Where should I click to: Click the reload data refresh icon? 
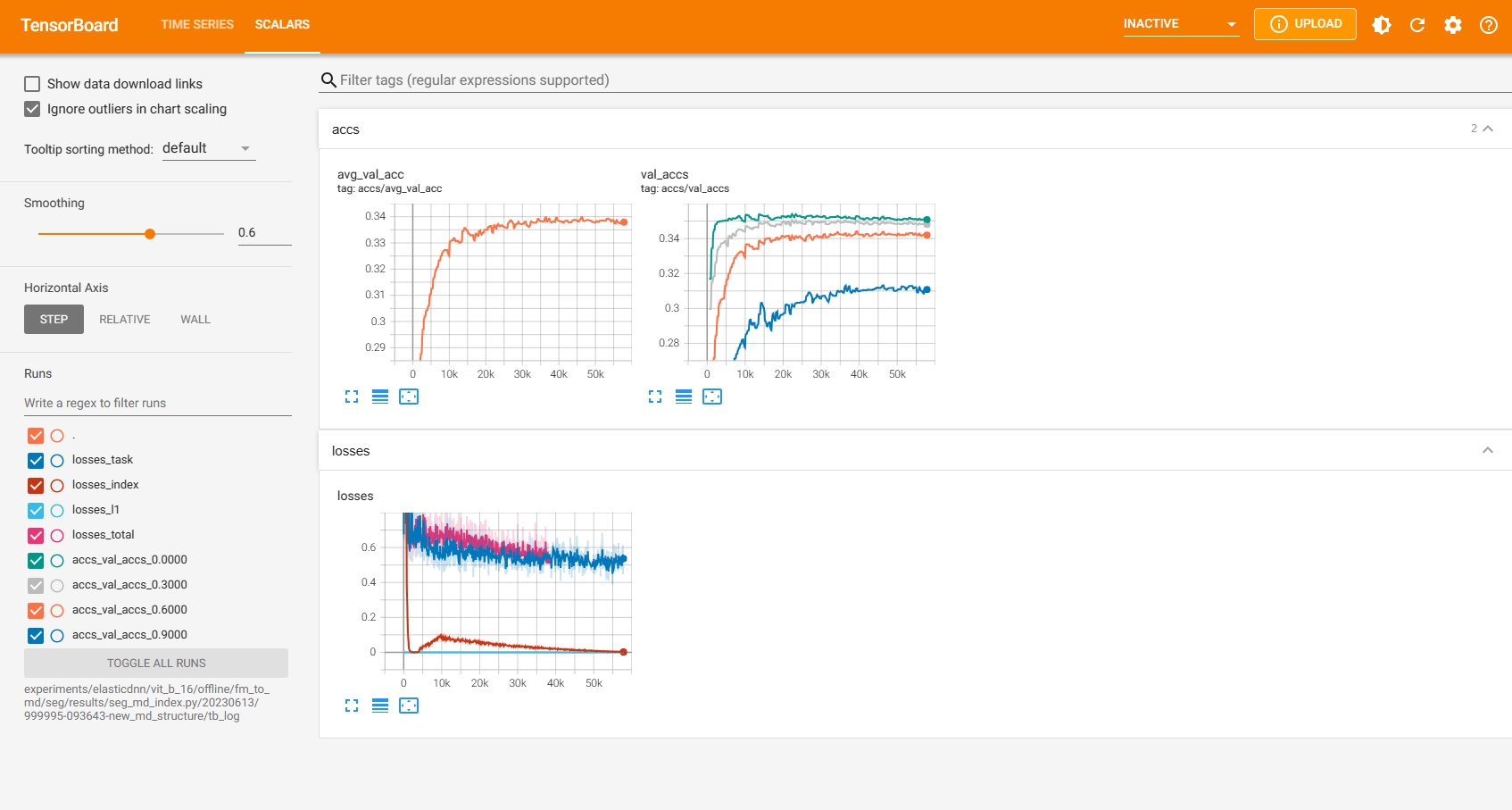pos(1417,25)
